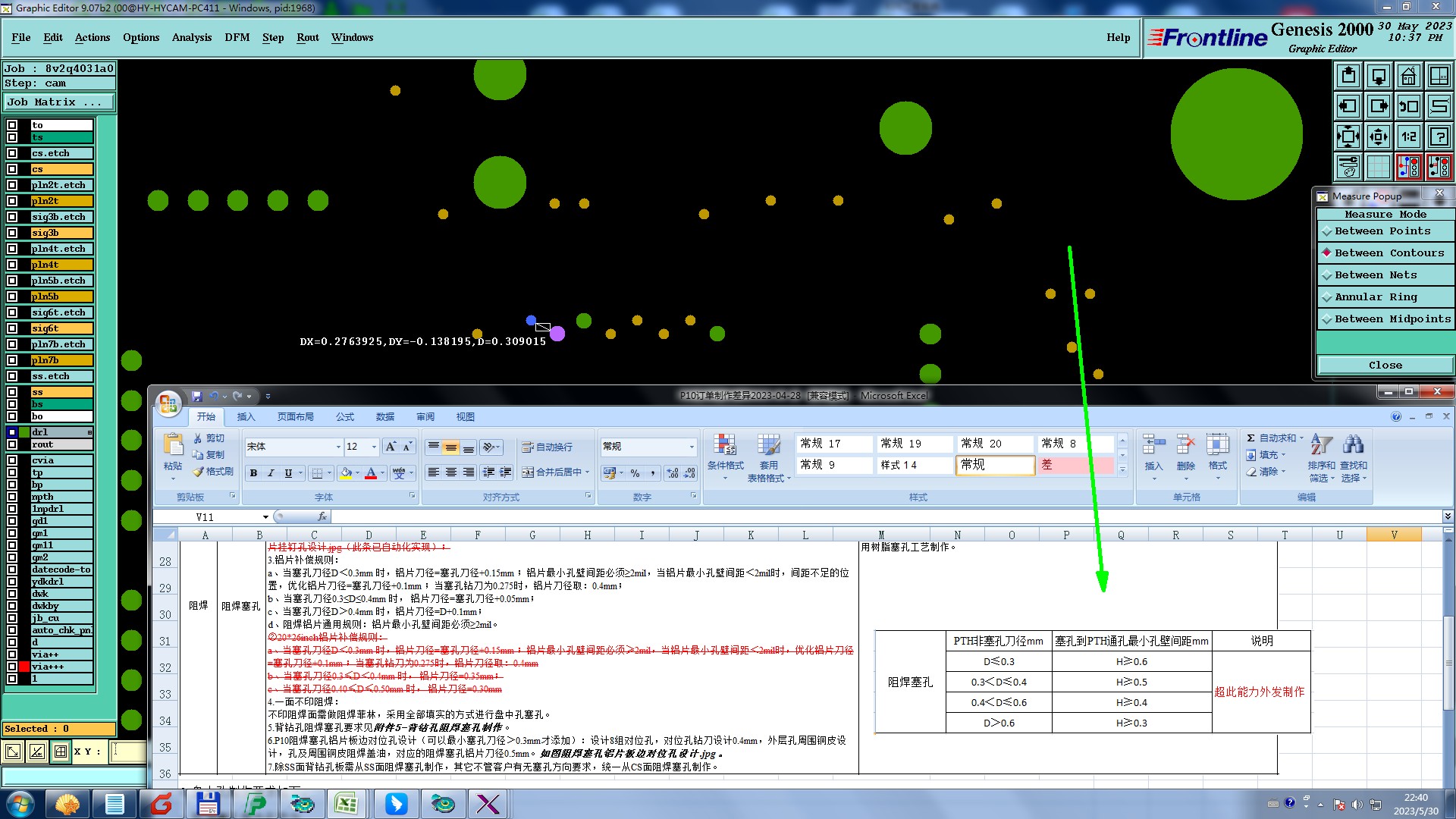
Task: Click Genesis feature selection icon at bottom-left
Action: coord(13,752)
